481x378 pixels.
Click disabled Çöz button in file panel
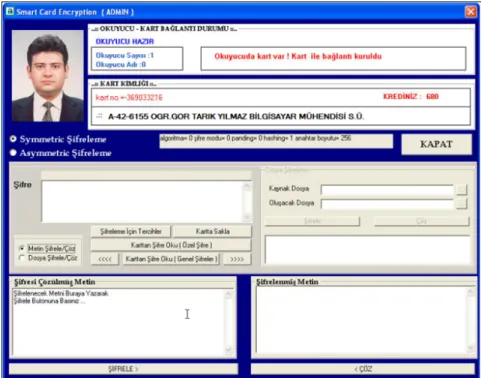pos(422,221)
